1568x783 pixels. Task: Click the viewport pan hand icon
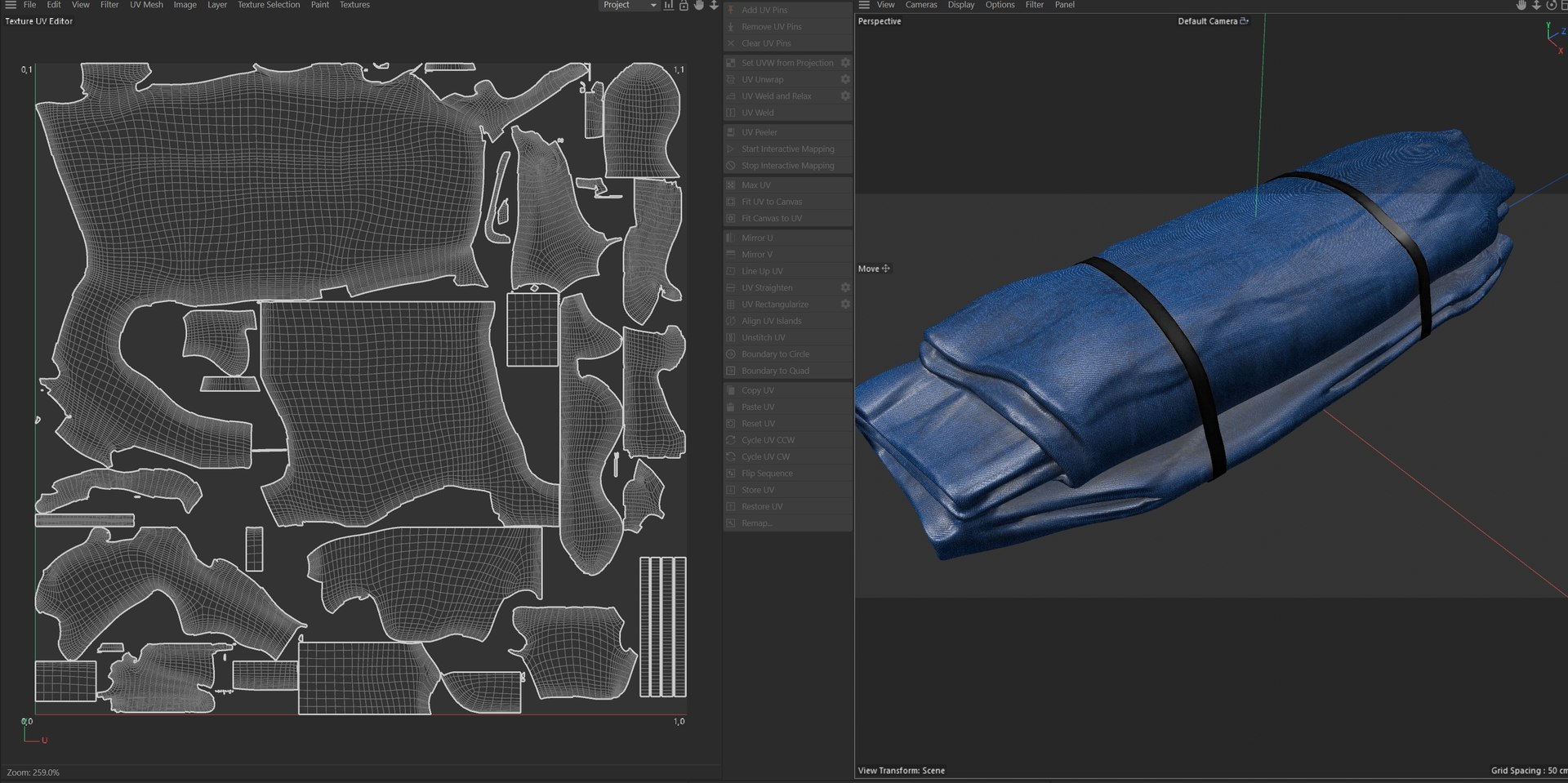point(1521,5)
